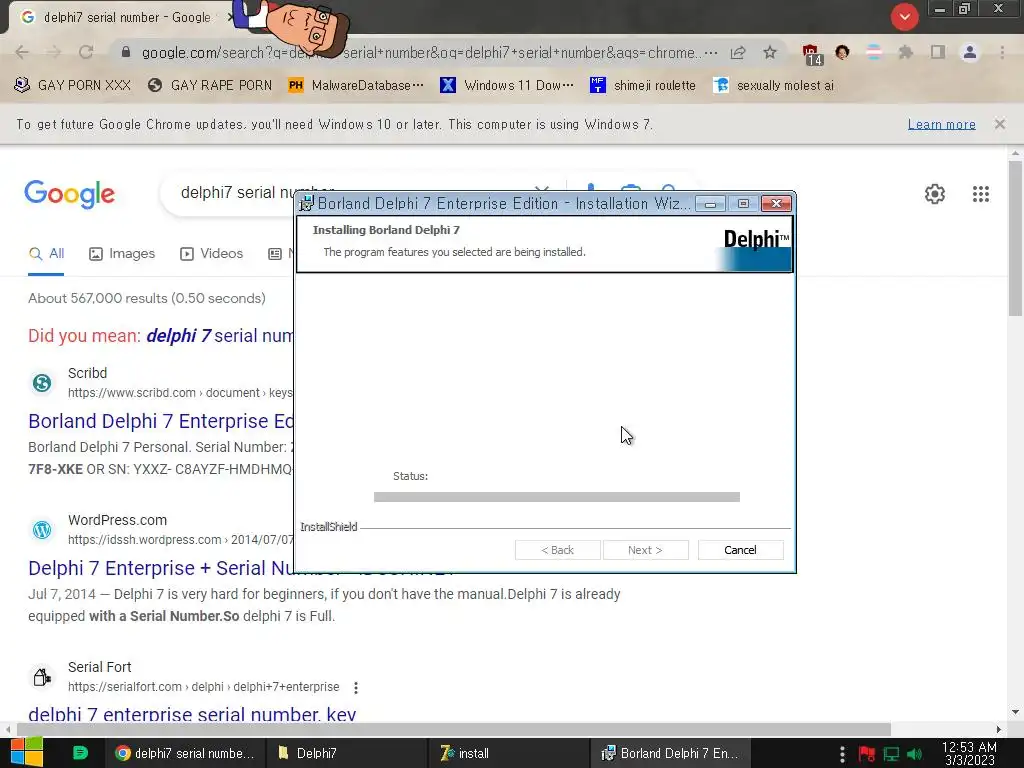Open the Serial Fort result three-dot menu
The height and width of the screenshot is (768, 1024).
[x=355, y=687]
